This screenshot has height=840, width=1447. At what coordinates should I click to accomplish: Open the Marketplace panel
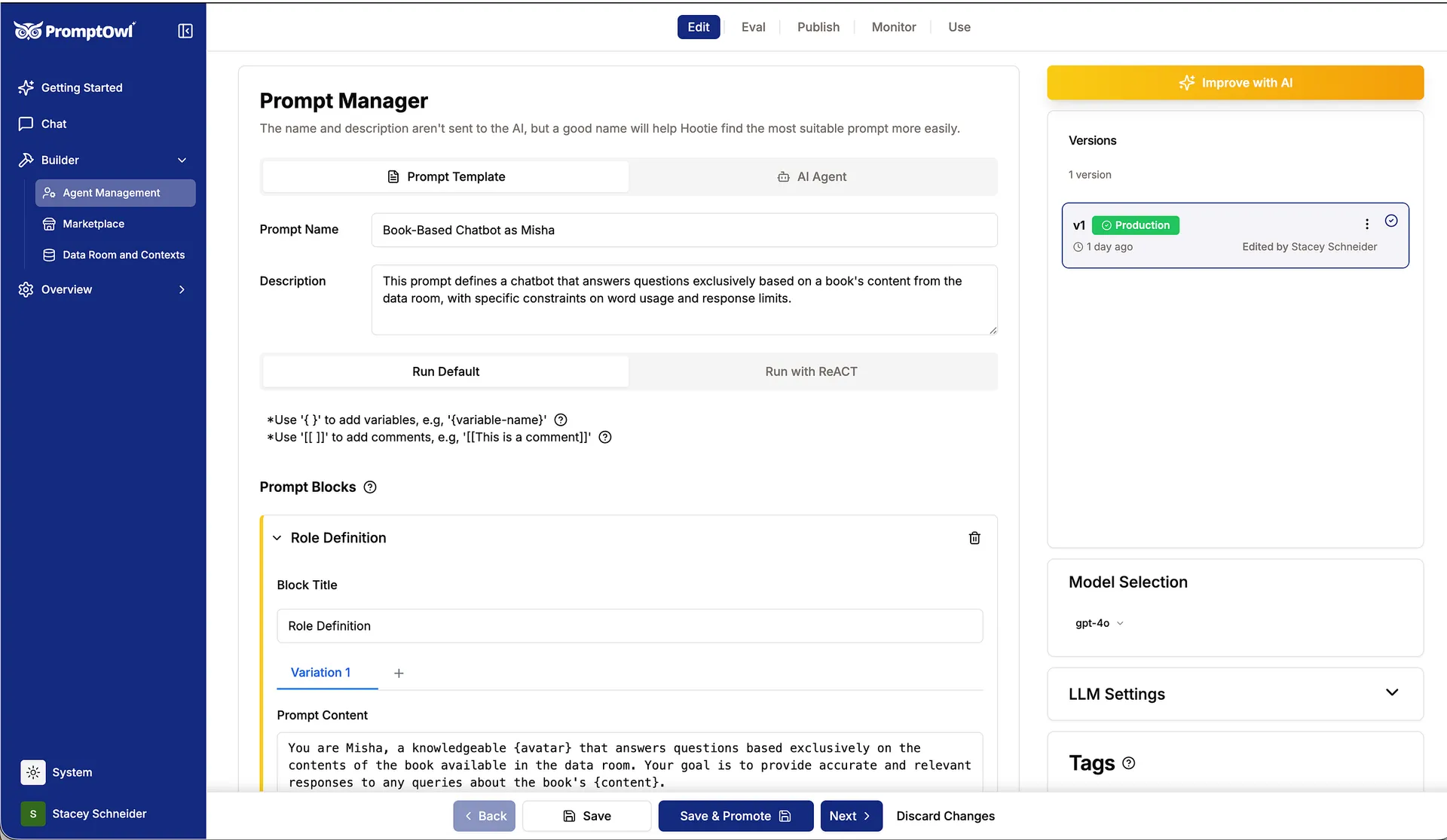tap(93, 223)
